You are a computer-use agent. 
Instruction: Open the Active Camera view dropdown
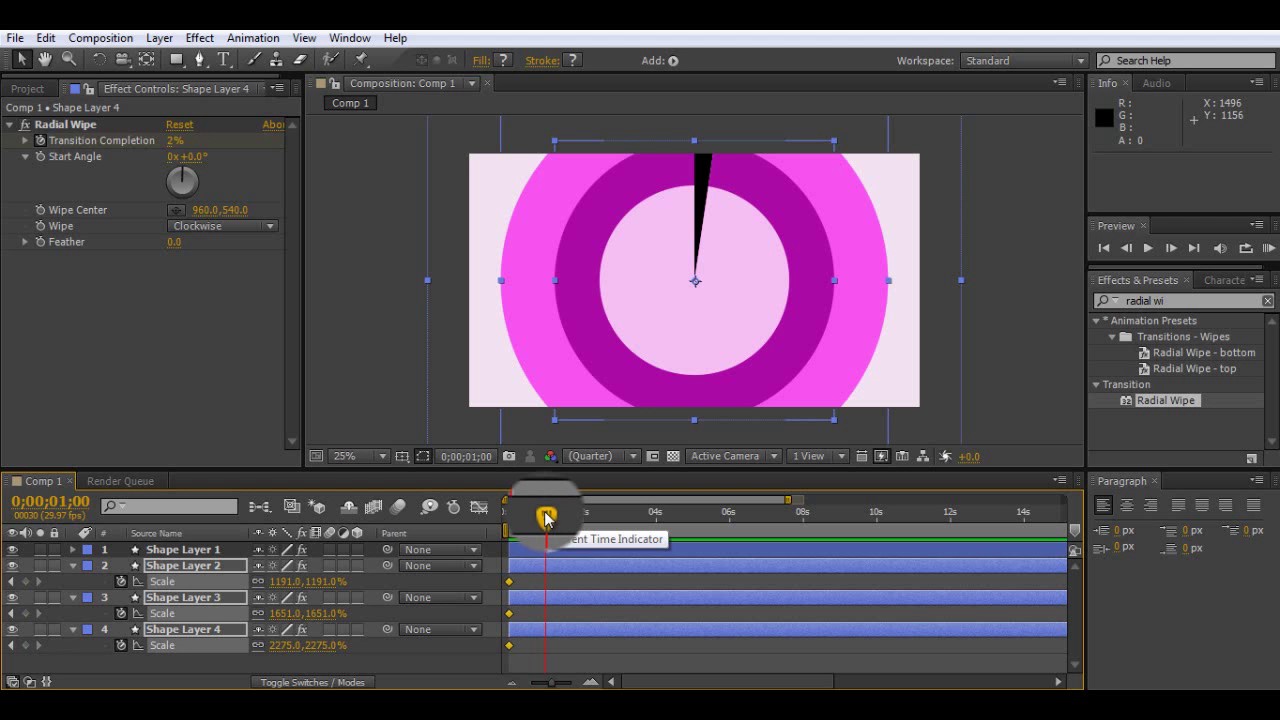(733, 457)
